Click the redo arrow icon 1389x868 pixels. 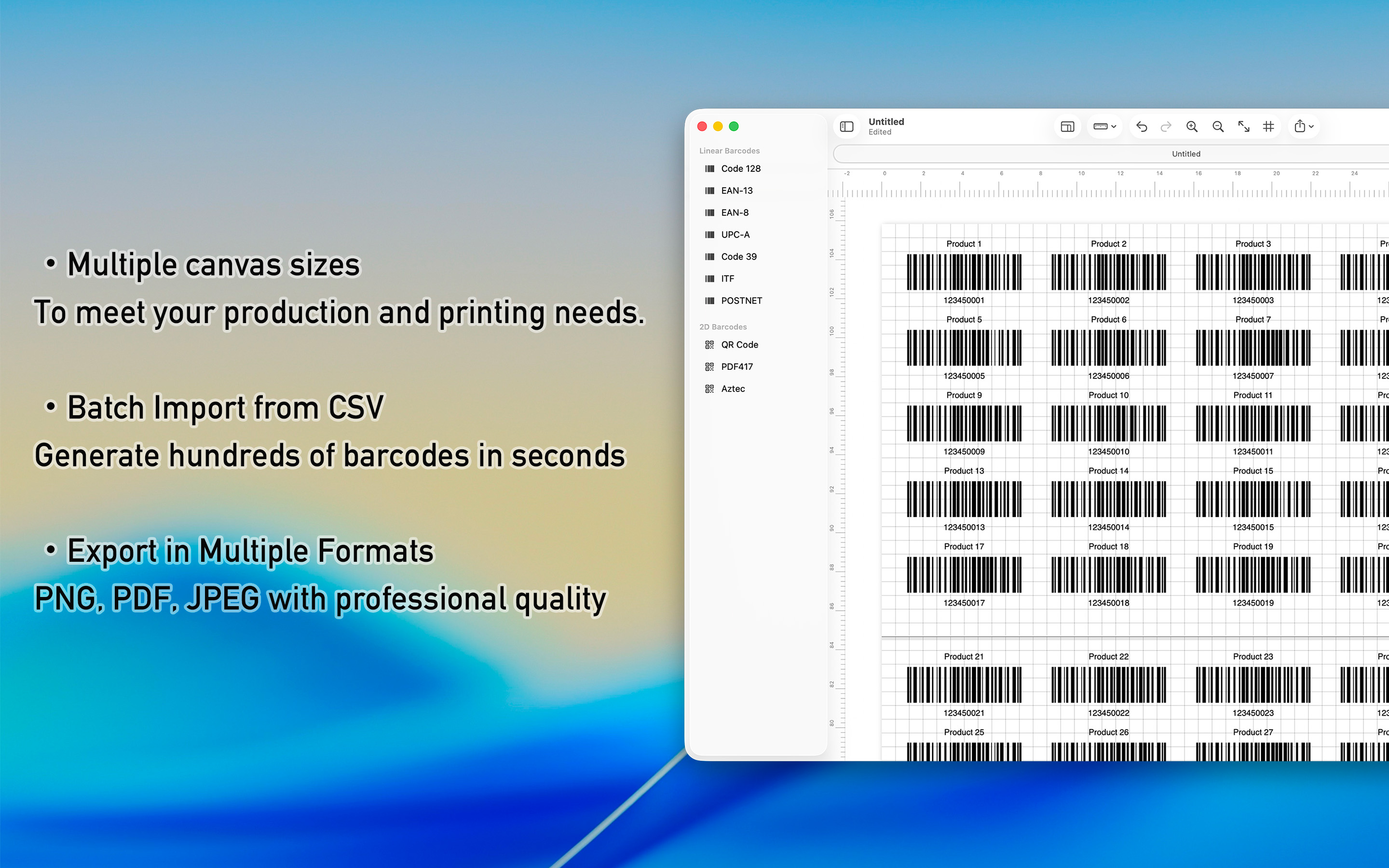point(1166,126)
